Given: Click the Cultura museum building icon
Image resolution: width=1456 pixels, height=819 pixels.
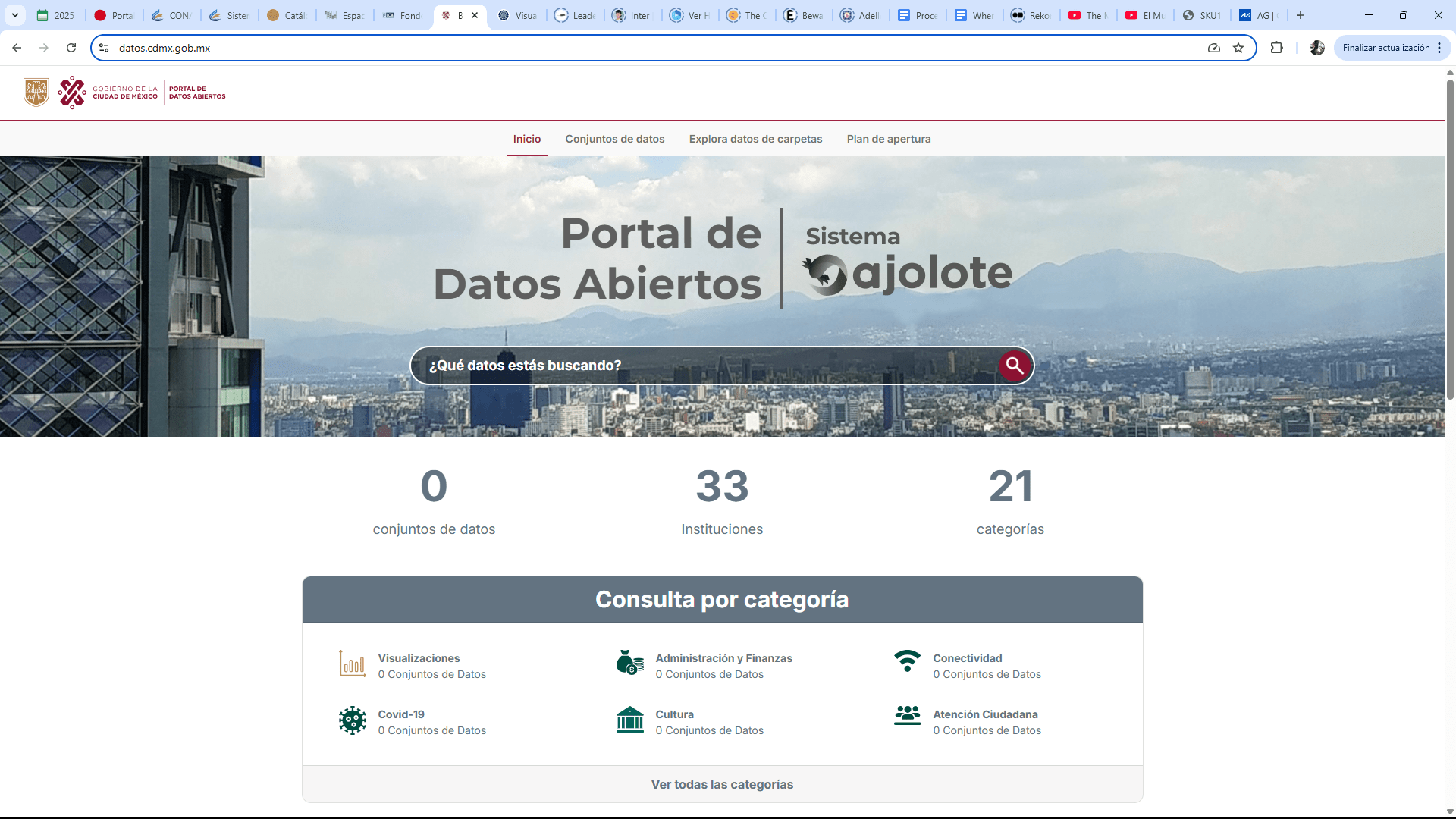Looking at the screenshot, I should click(x=629, y=720).
